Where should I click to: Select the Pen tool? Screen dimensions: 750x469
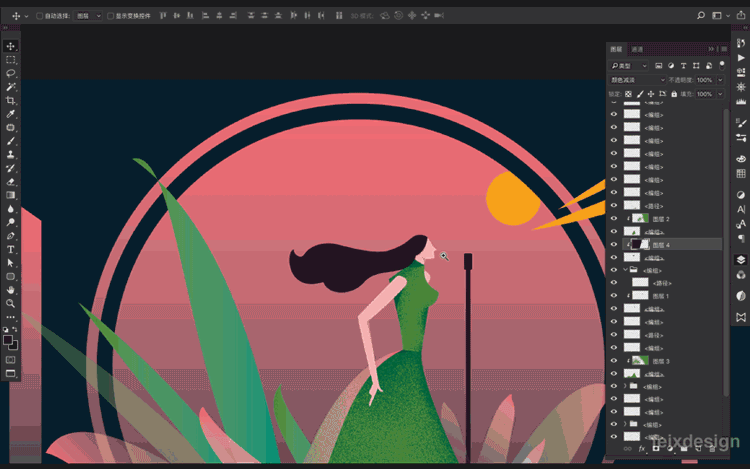11,236
